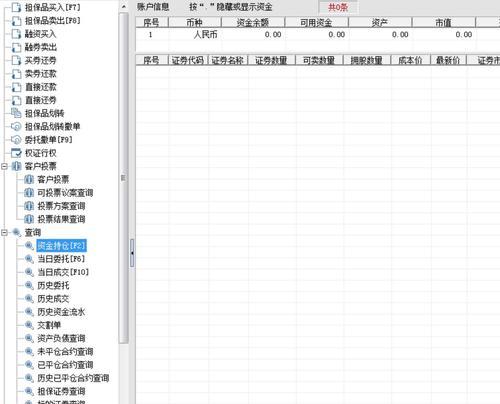The height and width of the screenshot is (404, 500).
Task: Open 未平仓合约查询 item
Action: [x=65, y=352]
